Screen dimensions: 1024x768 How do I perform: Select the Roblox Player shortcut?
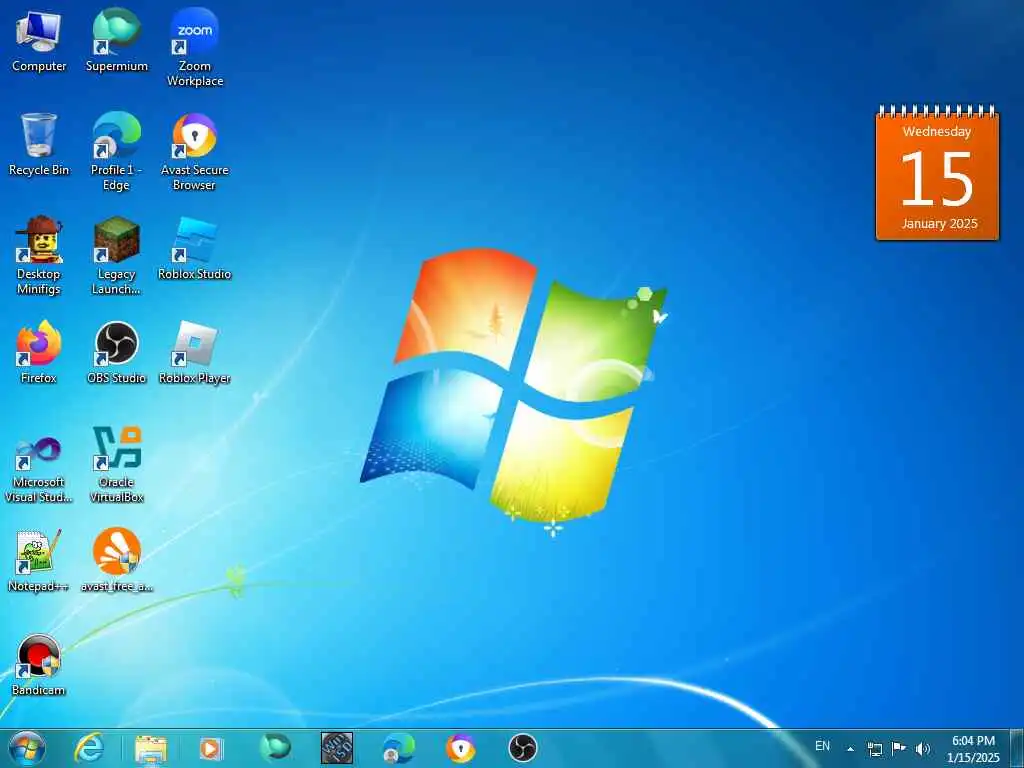(195, 353)
